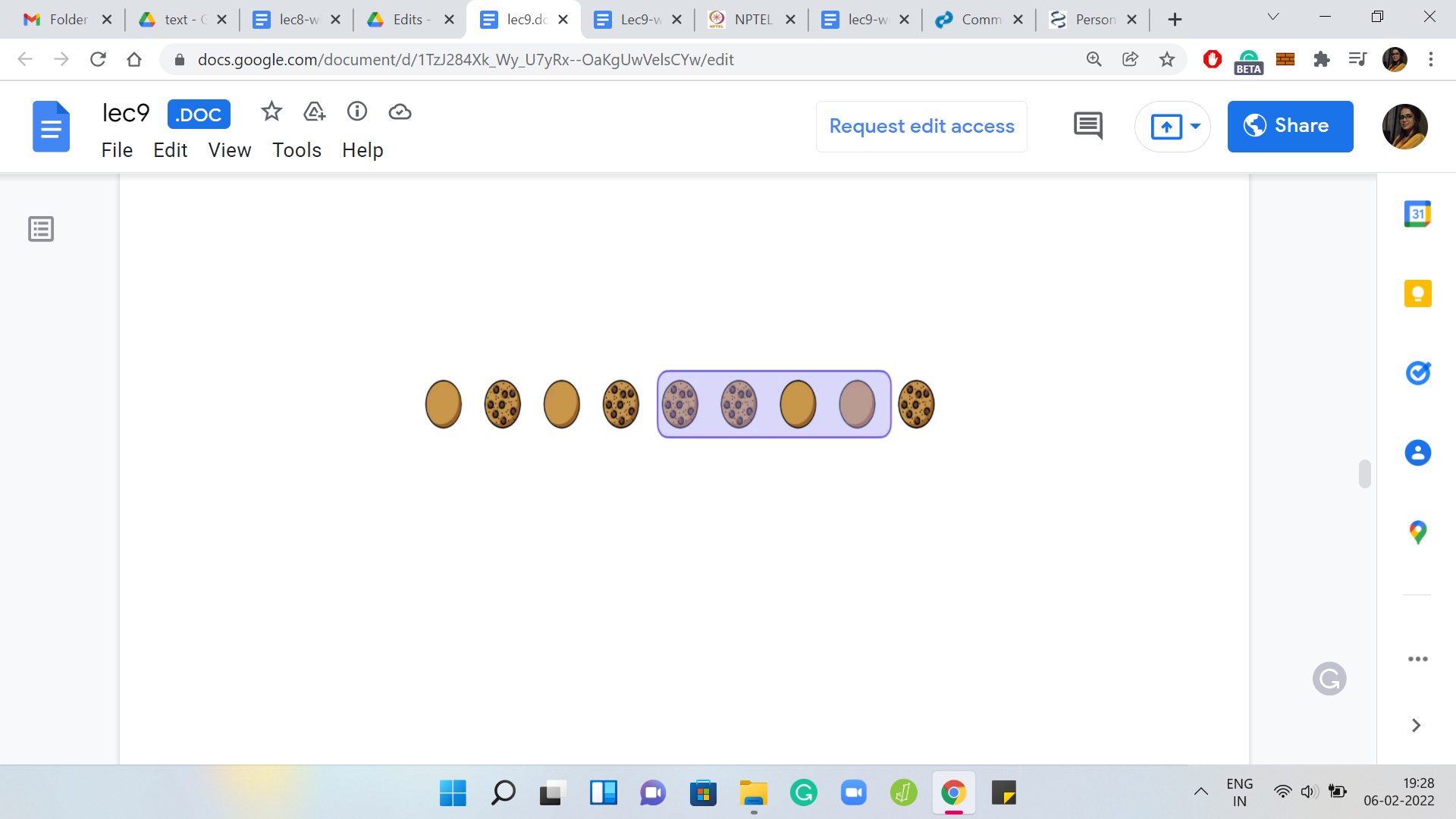Switch to the NPTEL tab
Screen dimensions: 1456x819
pos(751,20)
